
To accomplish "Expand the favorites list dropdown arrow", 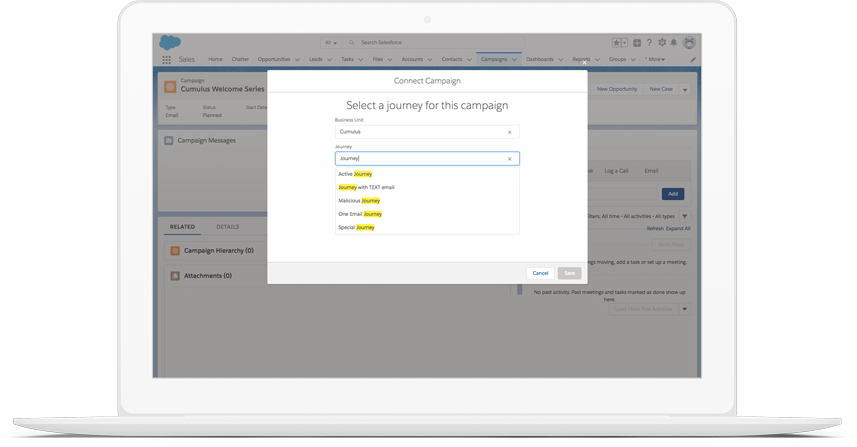I will [x=624, y=43].
